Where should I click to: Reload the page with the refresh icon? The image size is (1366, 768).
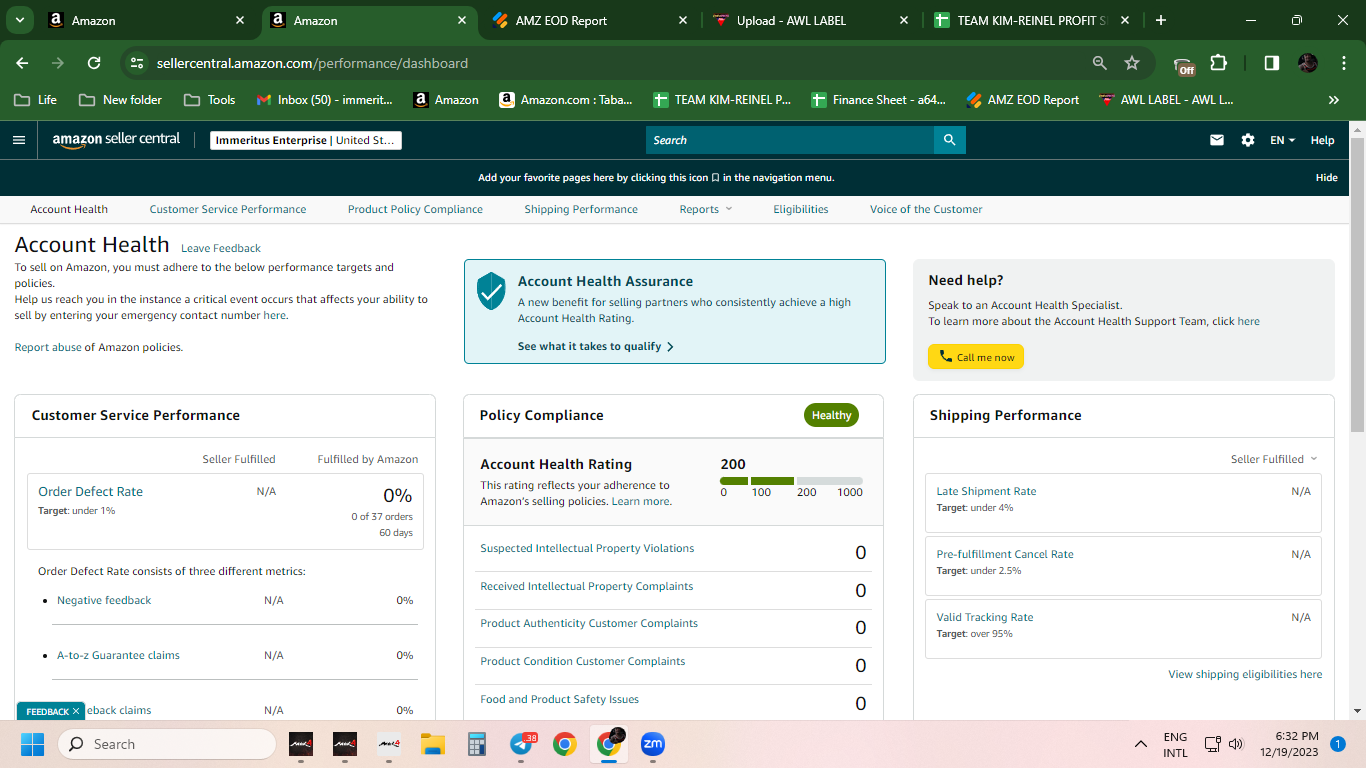pyautogui.click(x=94, y=63)
